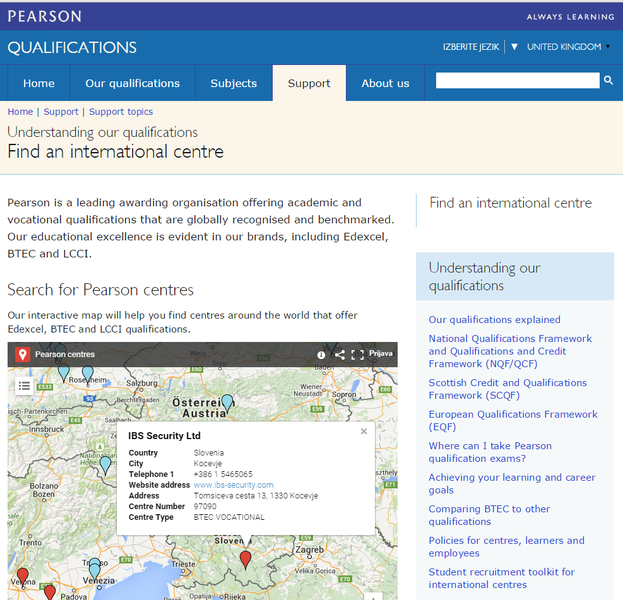Image resolution: width=623 pixels, height=600 pixels.
Task: Click the Find an international centre sidebar heading
Action: (x=511, y=203)
